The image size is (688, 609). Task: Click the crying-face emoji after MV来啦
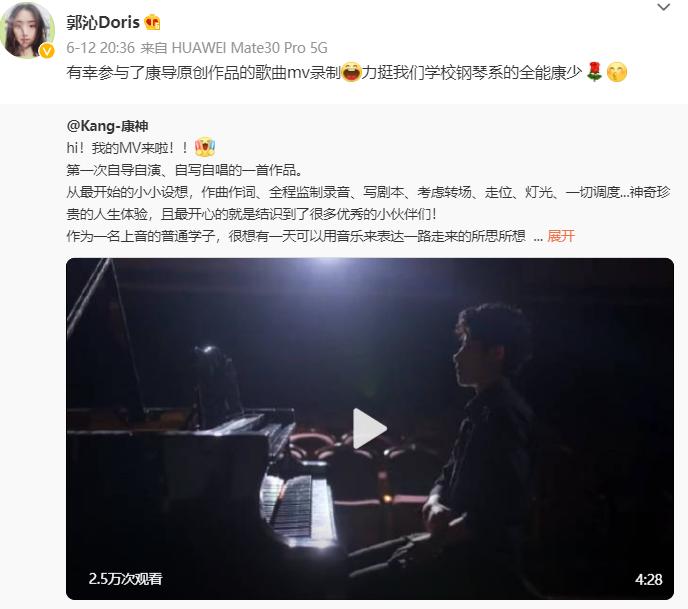pyautogui.click(x=204, y=147)
